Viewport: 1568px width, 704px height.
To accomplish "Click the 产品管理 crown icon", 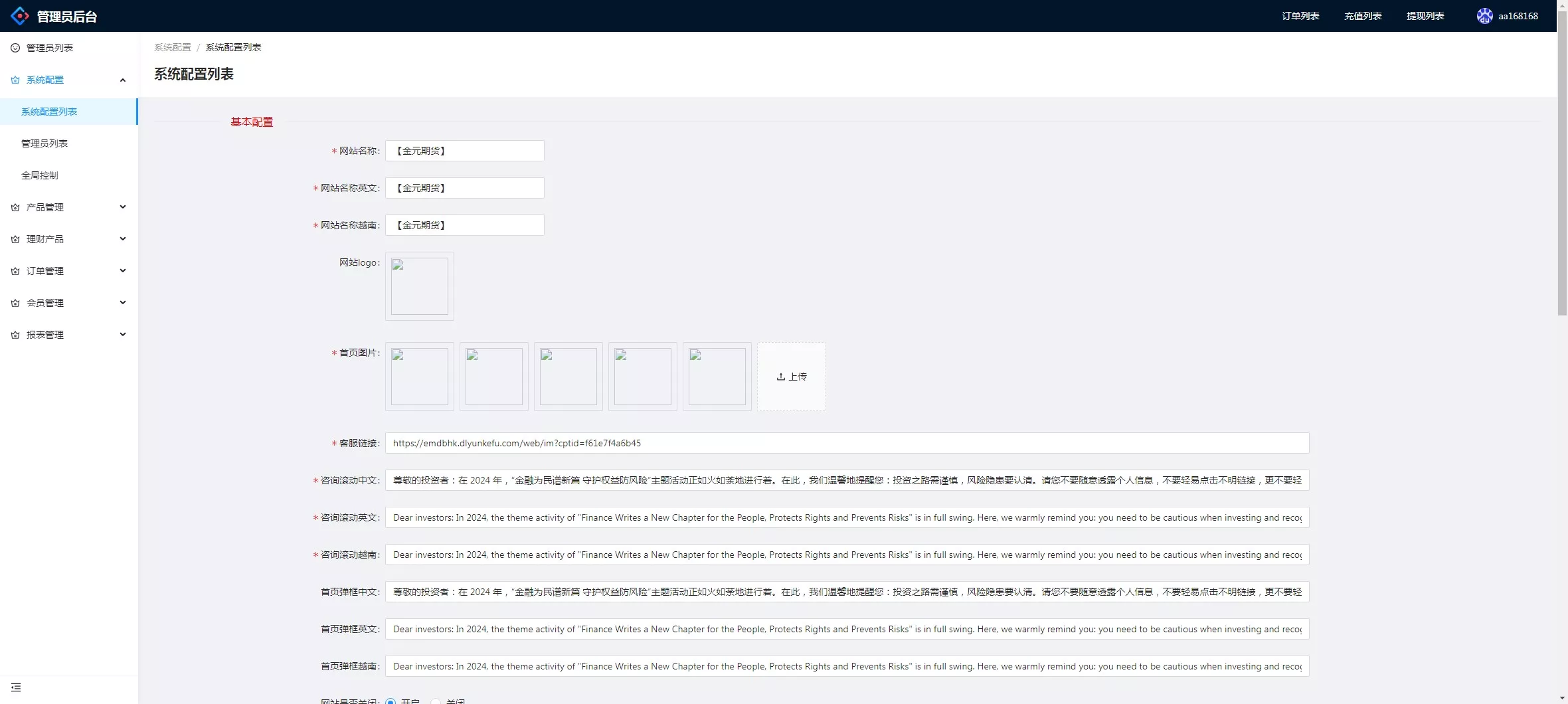I will click(15, 207).
